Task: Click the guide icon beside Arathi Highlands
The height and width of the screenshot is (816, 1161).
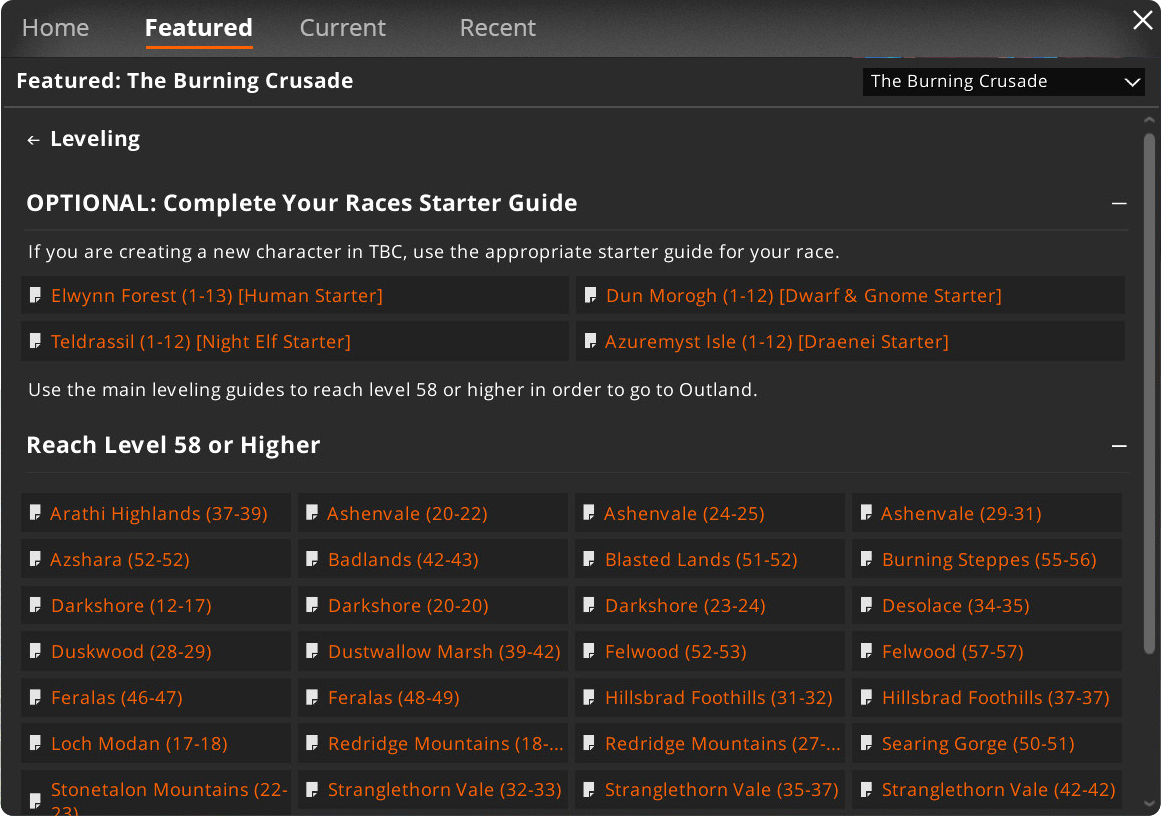Action: [x=36, y=513]
